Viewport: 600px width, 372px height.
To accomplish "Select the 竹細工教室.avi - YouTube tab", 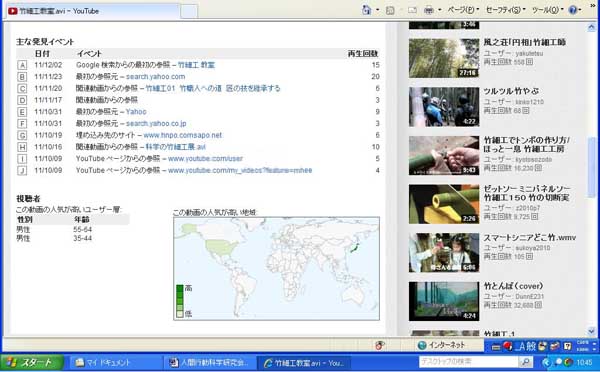I will pyautogui.click(x=92, y=11).
